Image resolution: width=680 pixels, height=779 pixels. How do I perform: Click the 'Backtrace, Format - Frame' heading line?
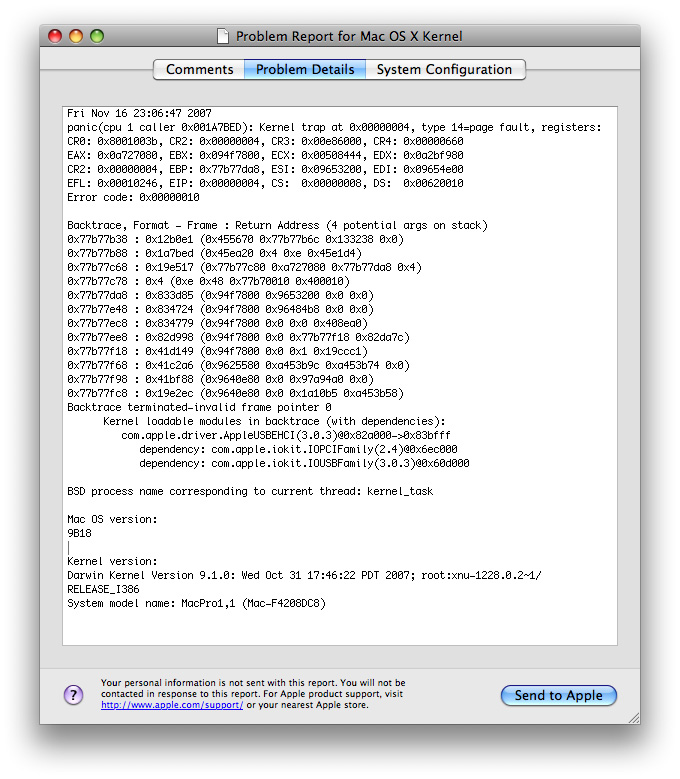coord(277,225)
